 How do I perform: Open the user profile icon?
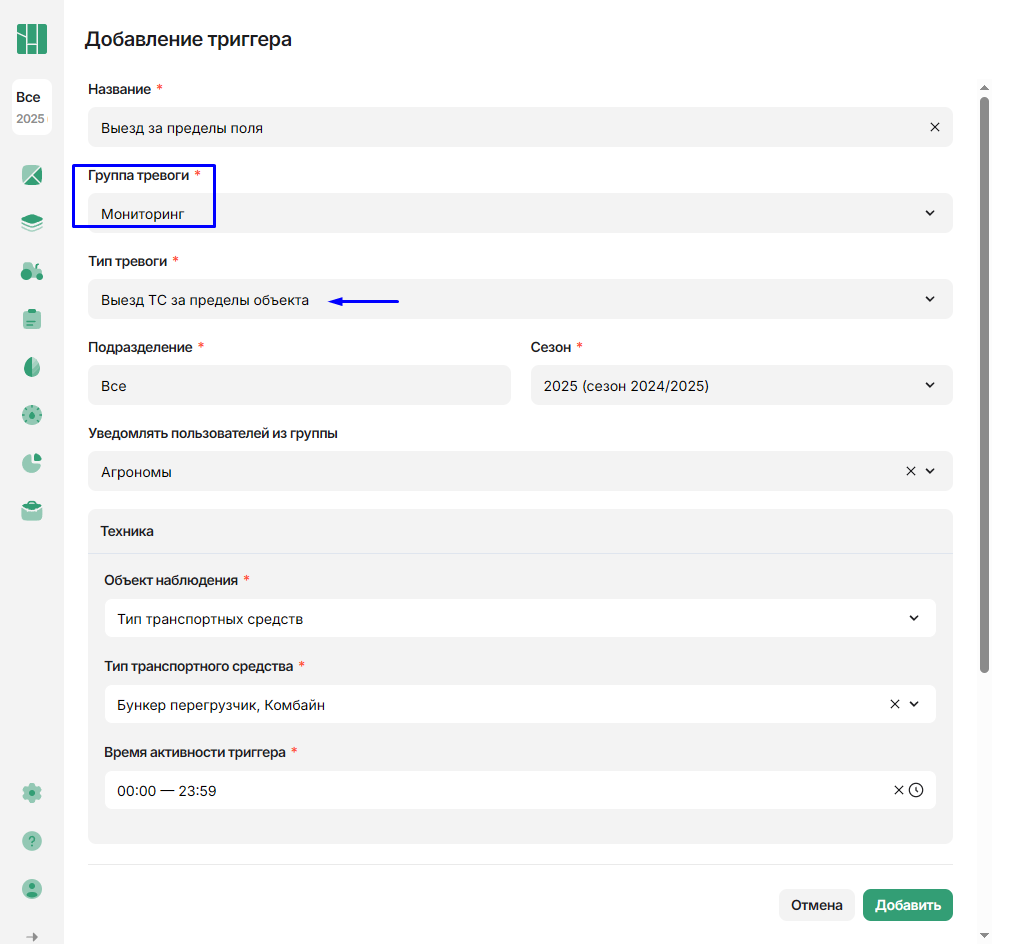coord(32,889)
